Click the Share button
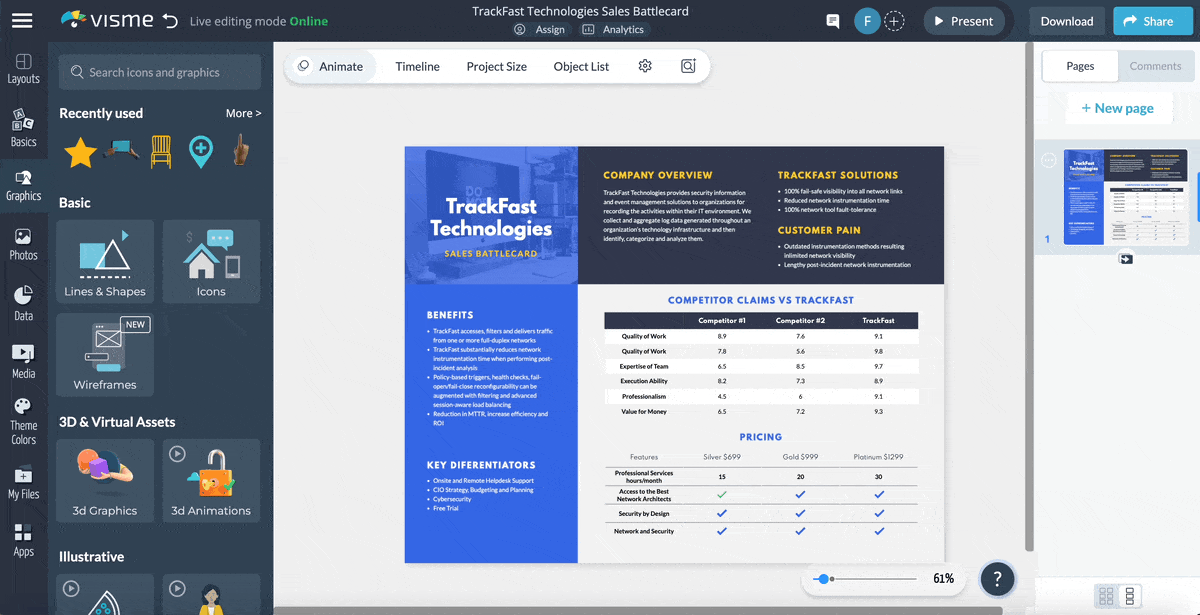The height and width of the screenshot is (615, 1200). (1153, 21)
